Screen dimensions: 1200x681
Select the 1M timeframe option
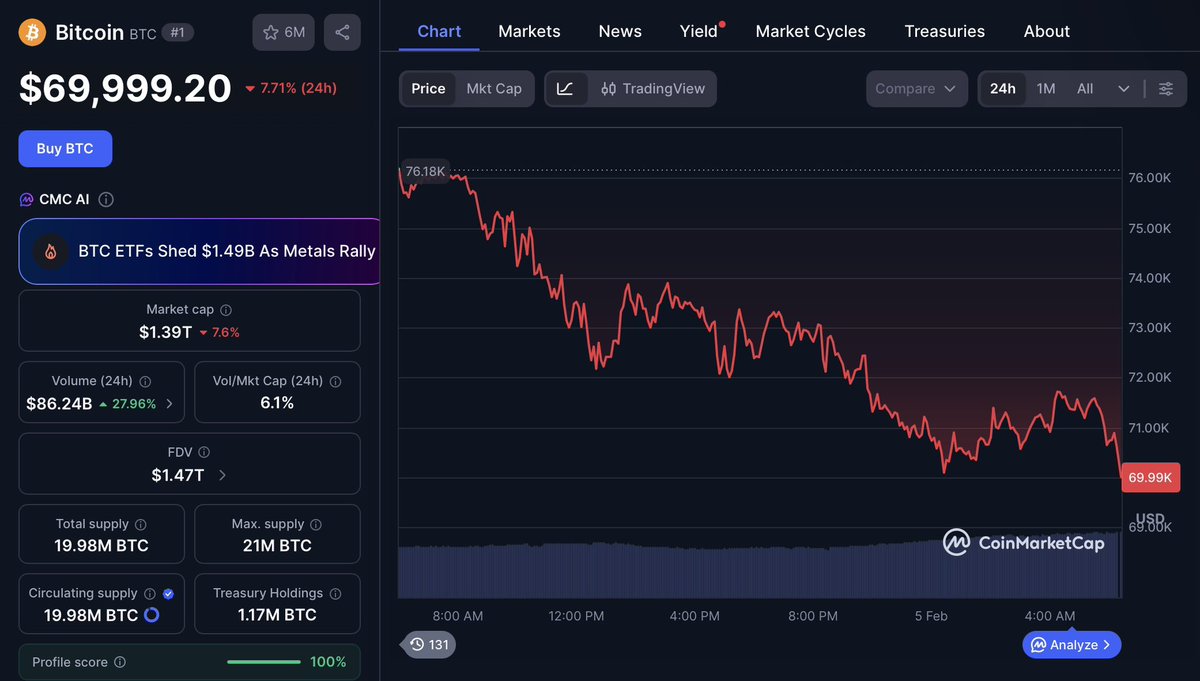pyautogui.click(x=1045, y=88)
